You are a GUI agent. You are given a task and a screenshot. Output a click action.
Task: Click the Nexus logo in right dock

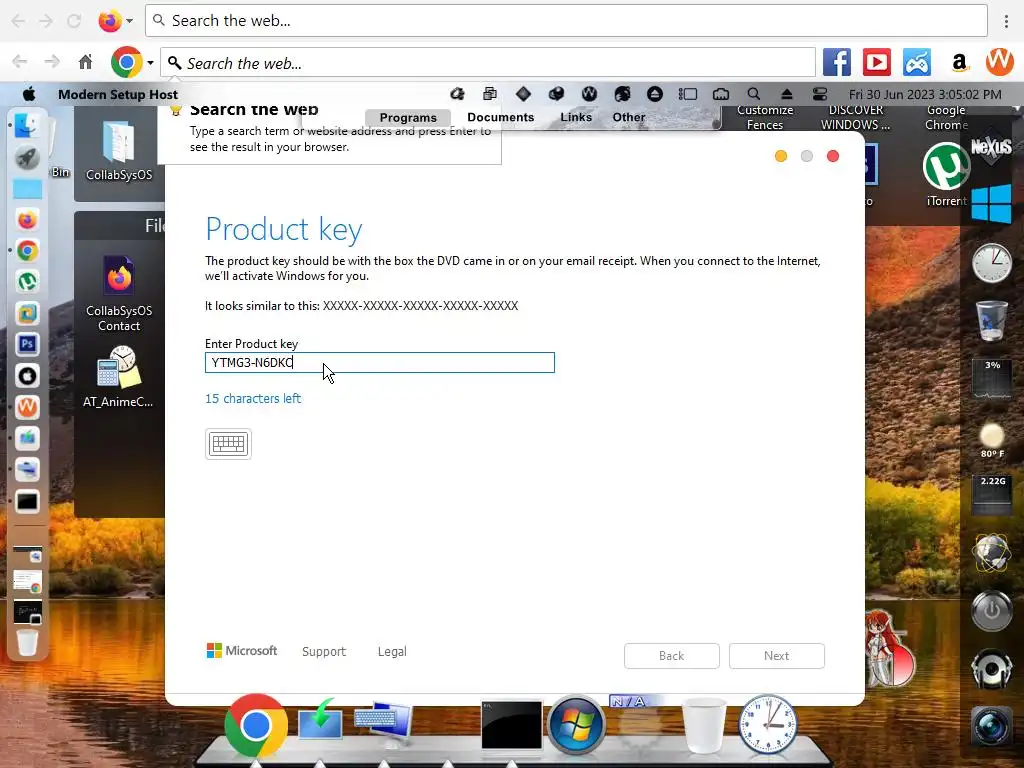[x=991, y=148]
